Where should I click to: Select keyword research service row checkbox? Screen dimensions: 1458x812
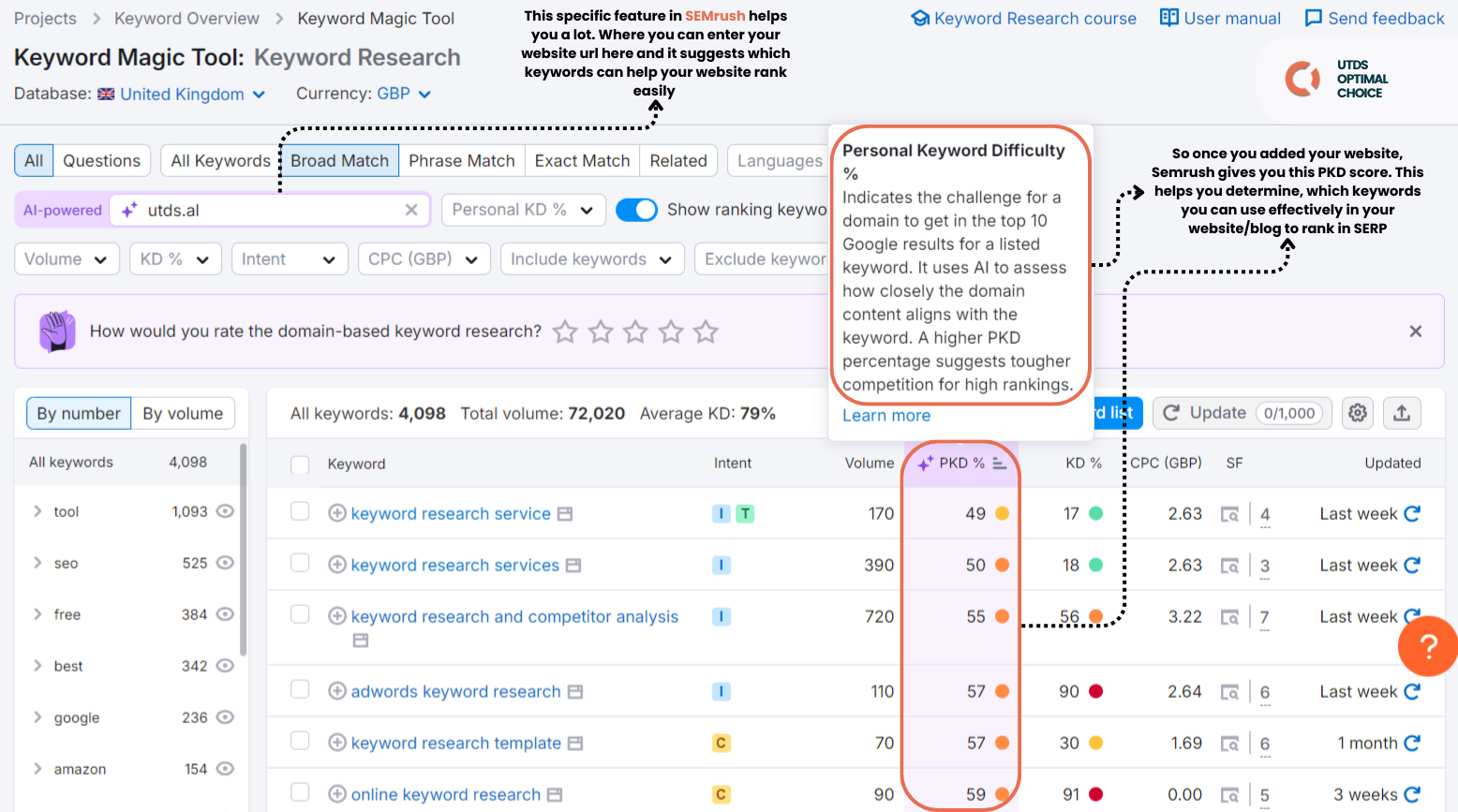pyautogui.click(x=300, y=511)
